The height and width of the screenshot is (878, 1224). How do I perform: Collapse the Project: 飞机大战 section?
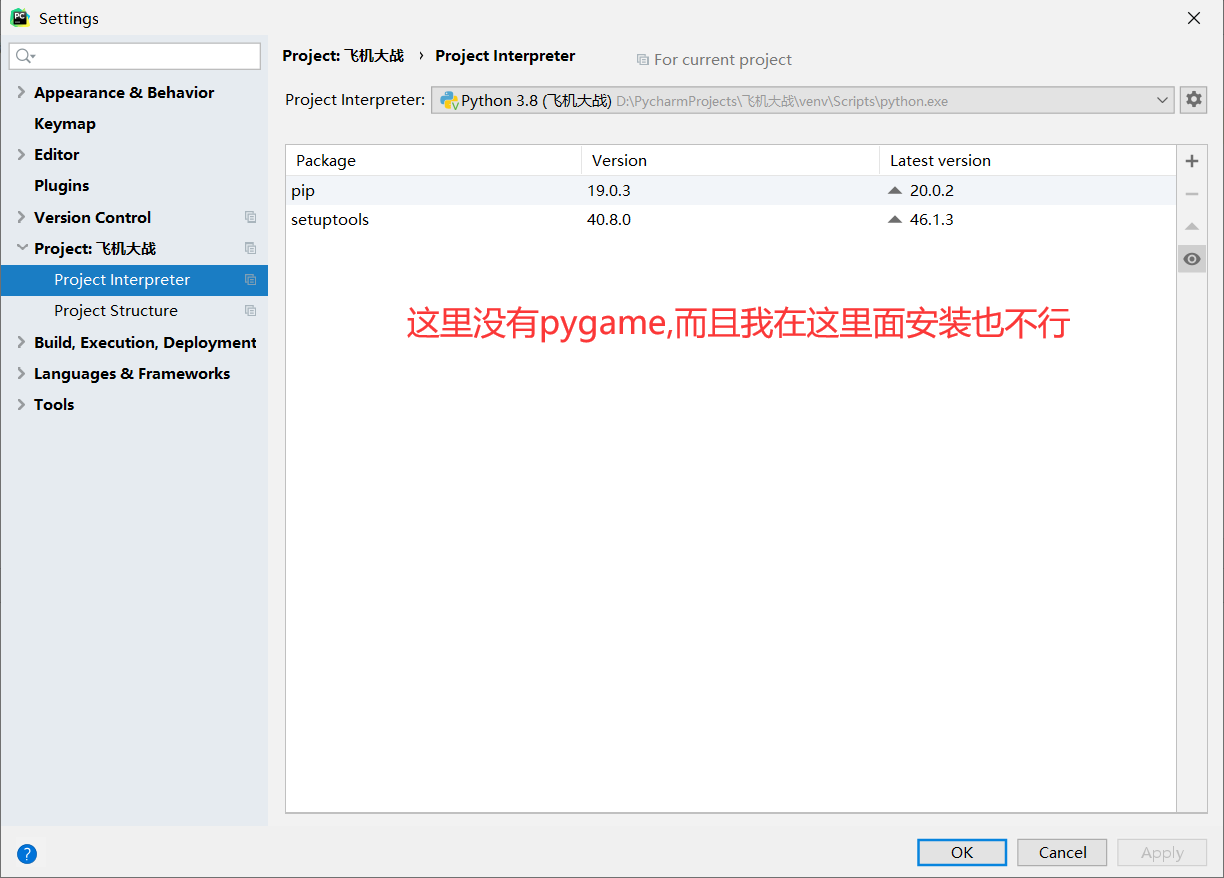(21, 248)
